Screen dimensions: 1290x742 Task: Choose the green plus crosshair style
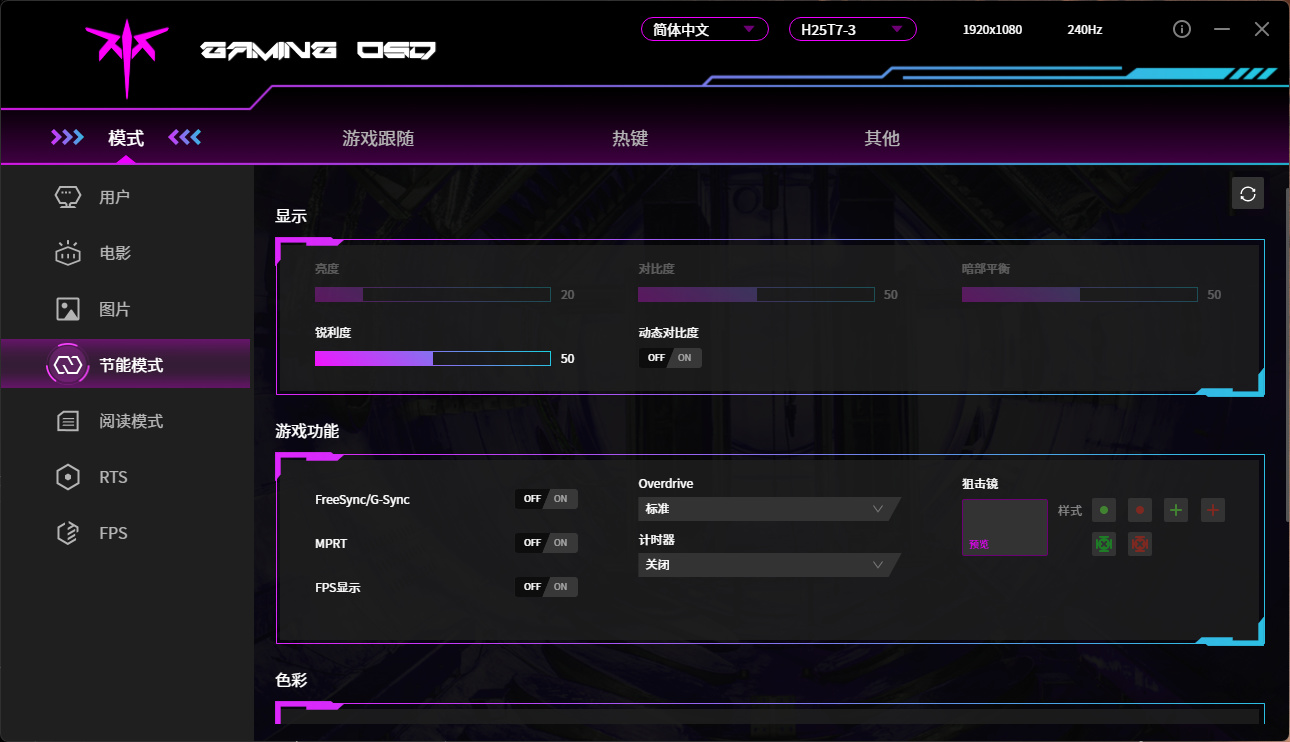click(x=1176, y=510)
